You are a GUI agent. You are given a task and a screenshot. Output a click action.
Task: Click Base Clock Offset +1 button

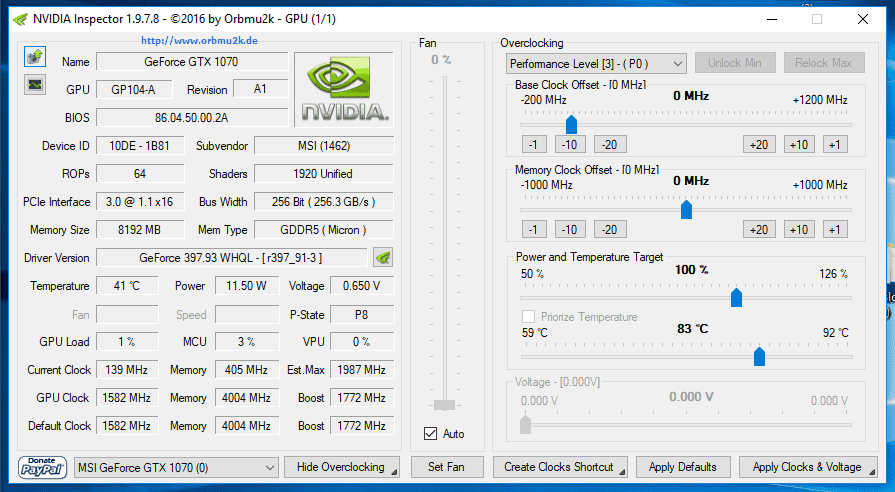tap(835, 144)
